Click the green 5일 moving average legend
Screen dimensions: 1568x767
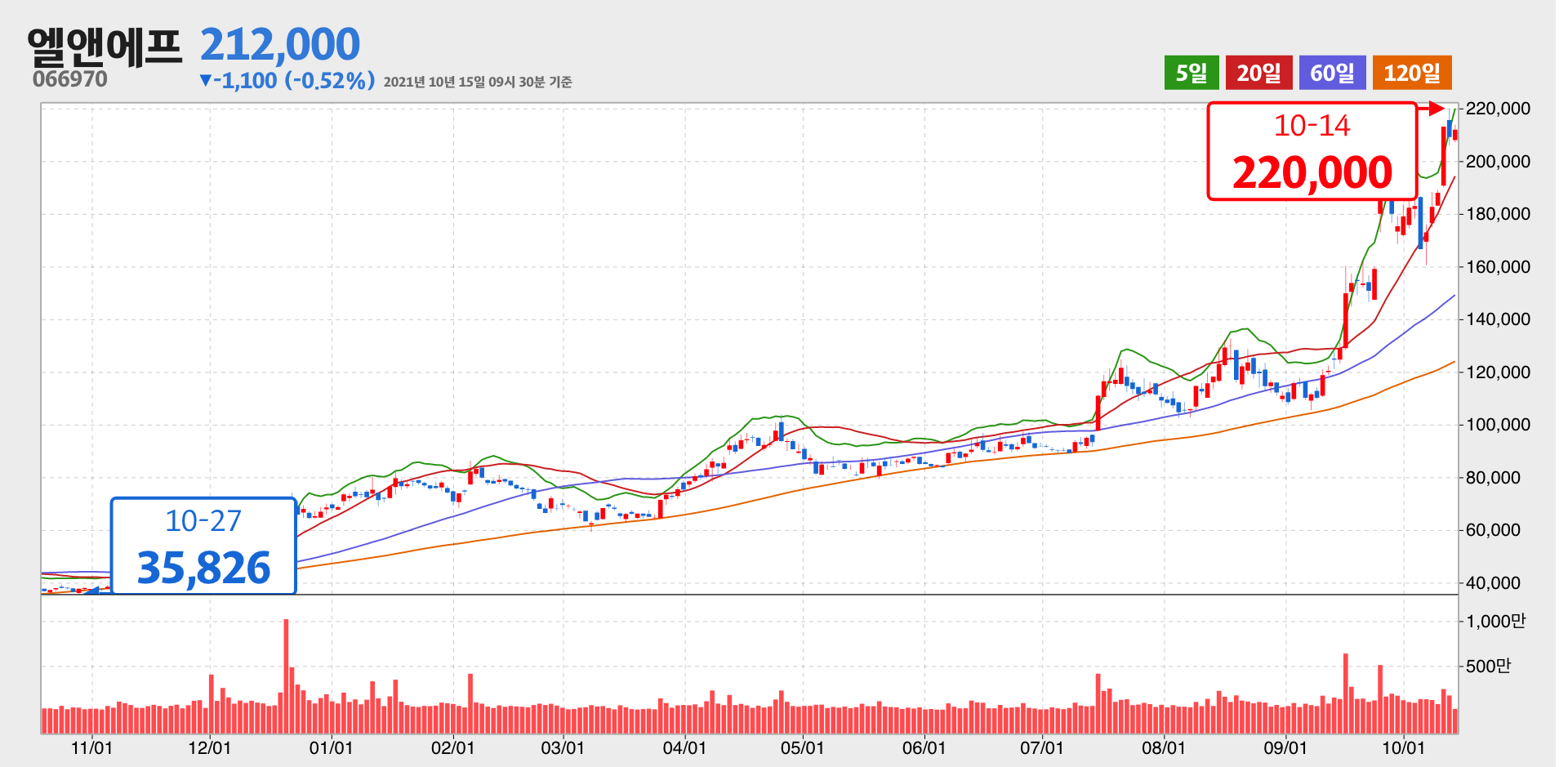[1192, 73]
